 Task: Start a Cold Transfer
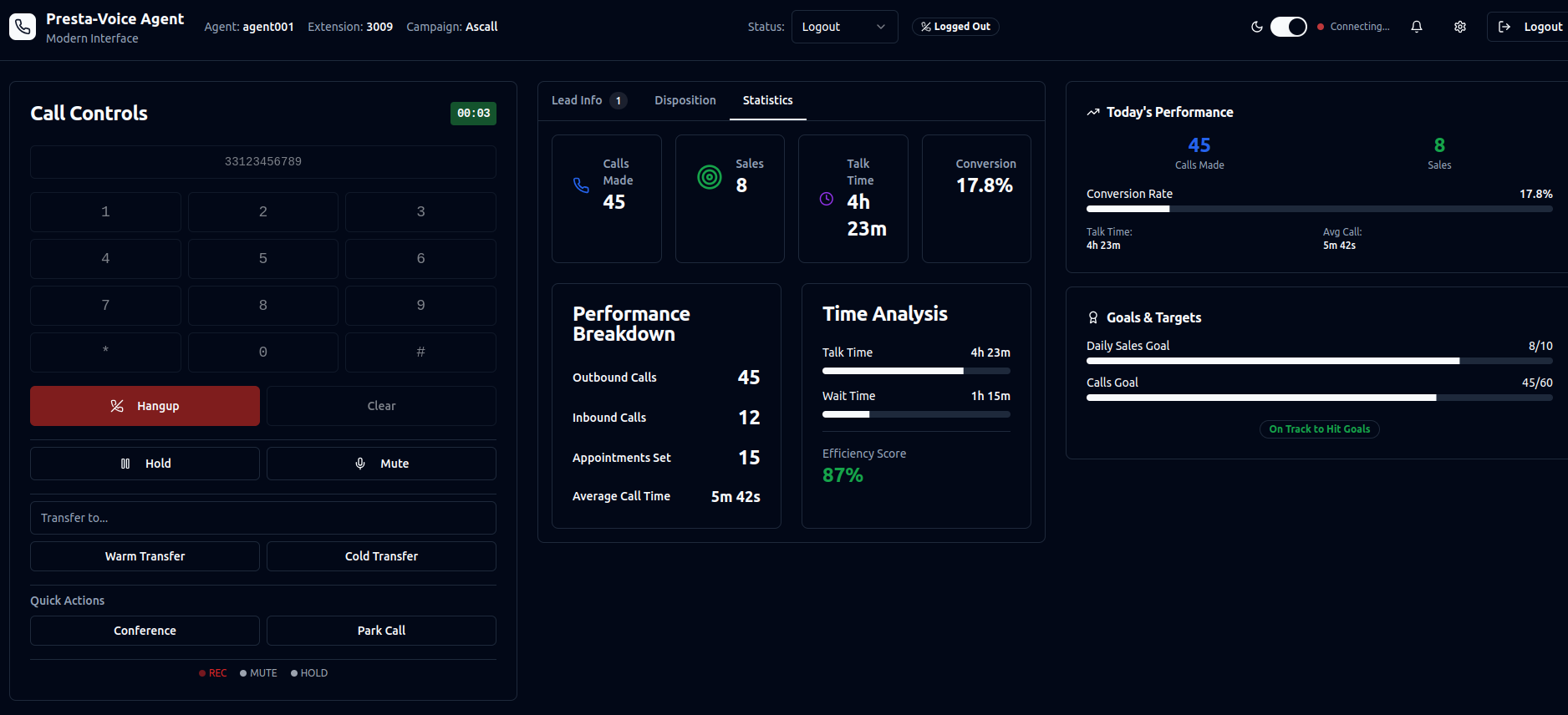click(381, 556)
